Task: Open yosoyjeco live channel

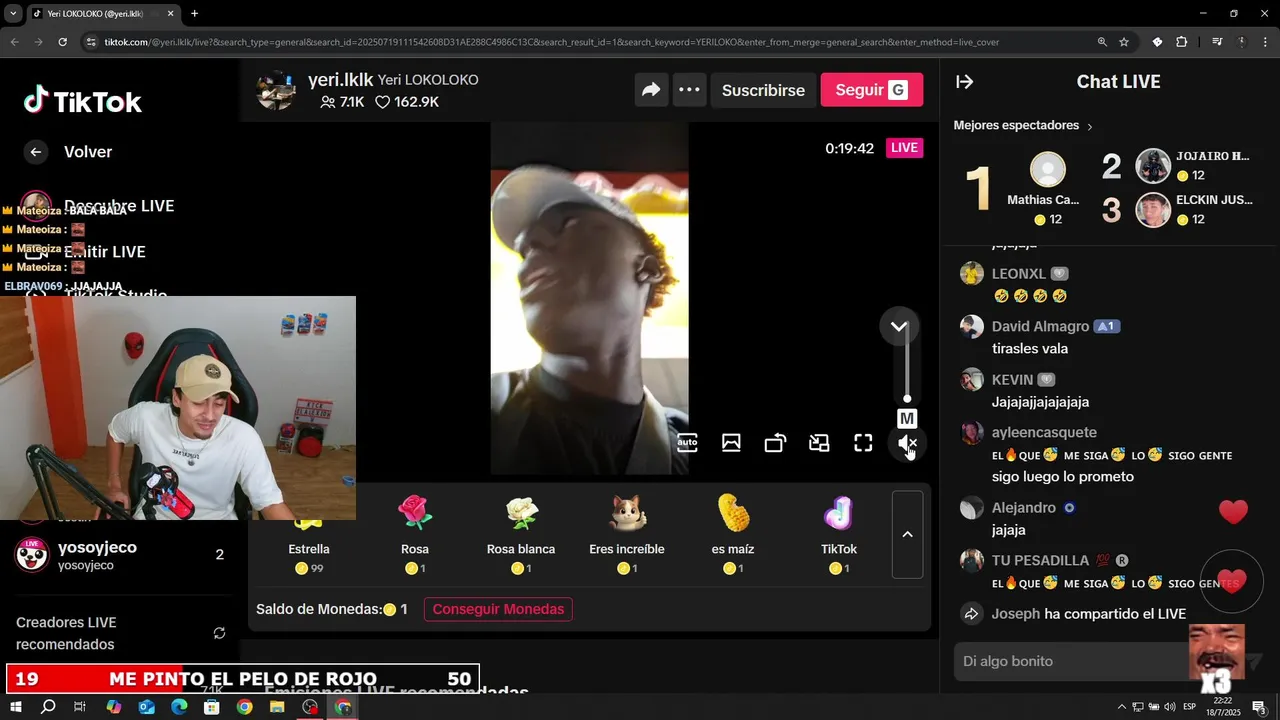Action: [x=120, y=555]
